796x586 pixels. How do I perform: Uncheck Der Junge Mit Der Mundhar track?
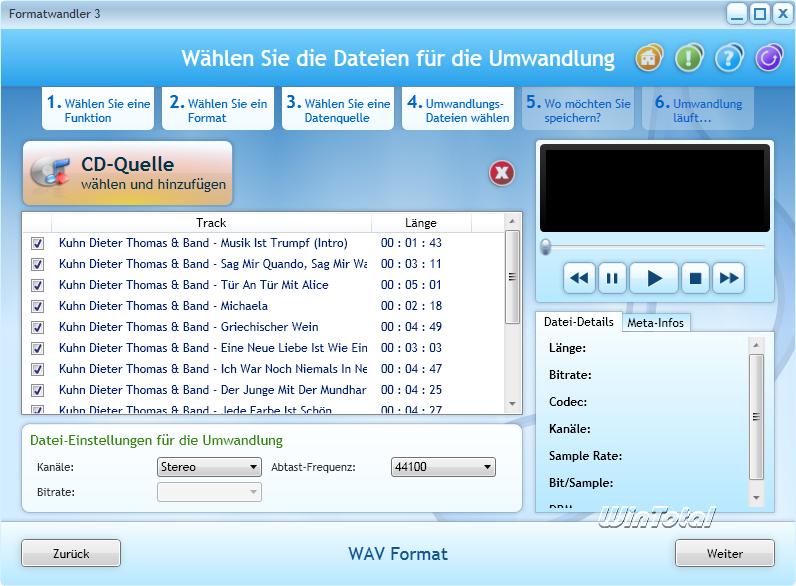click(38, 390)
